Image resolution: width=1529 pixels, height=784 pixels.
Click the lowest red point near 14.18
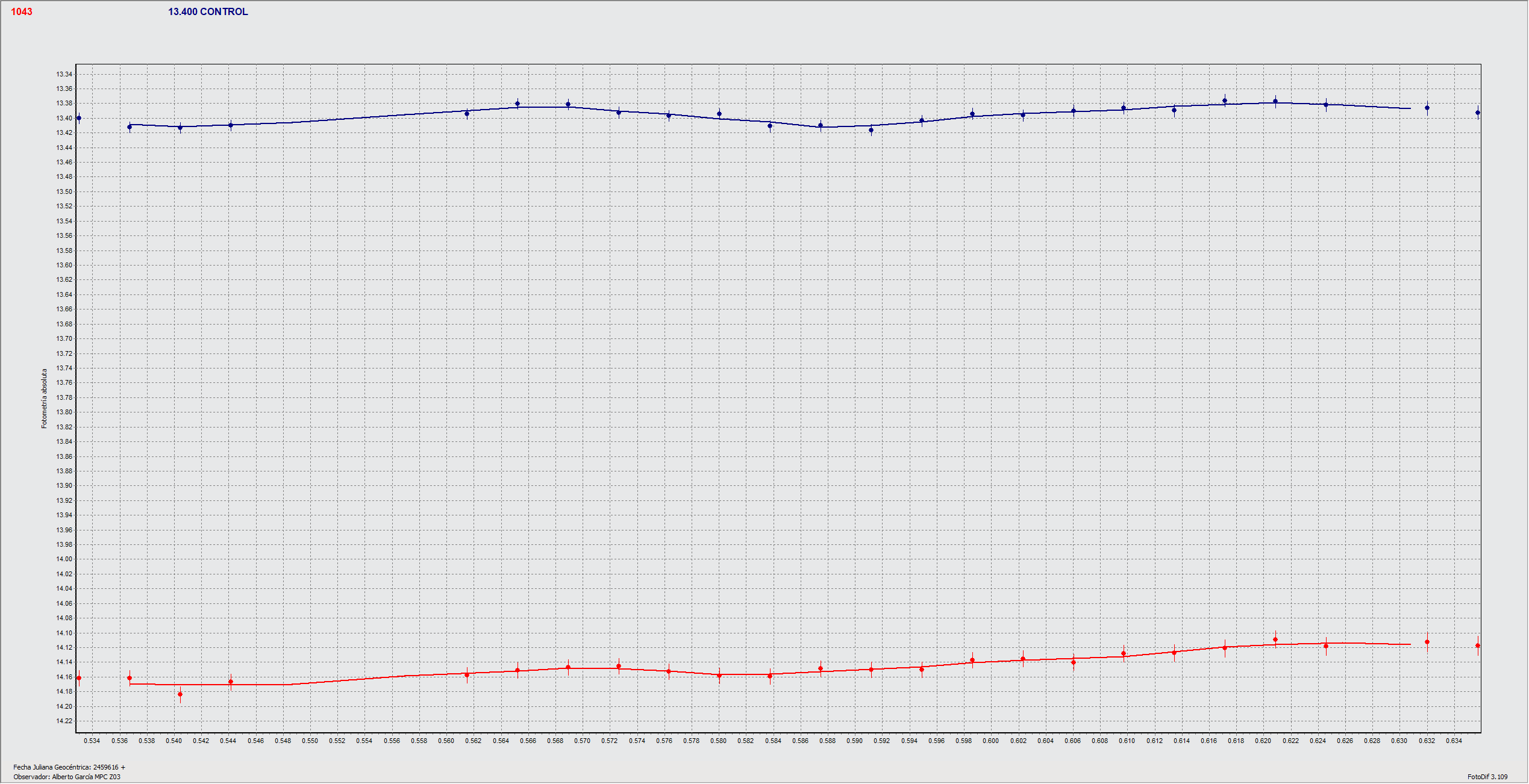click(x=180, y=695)
